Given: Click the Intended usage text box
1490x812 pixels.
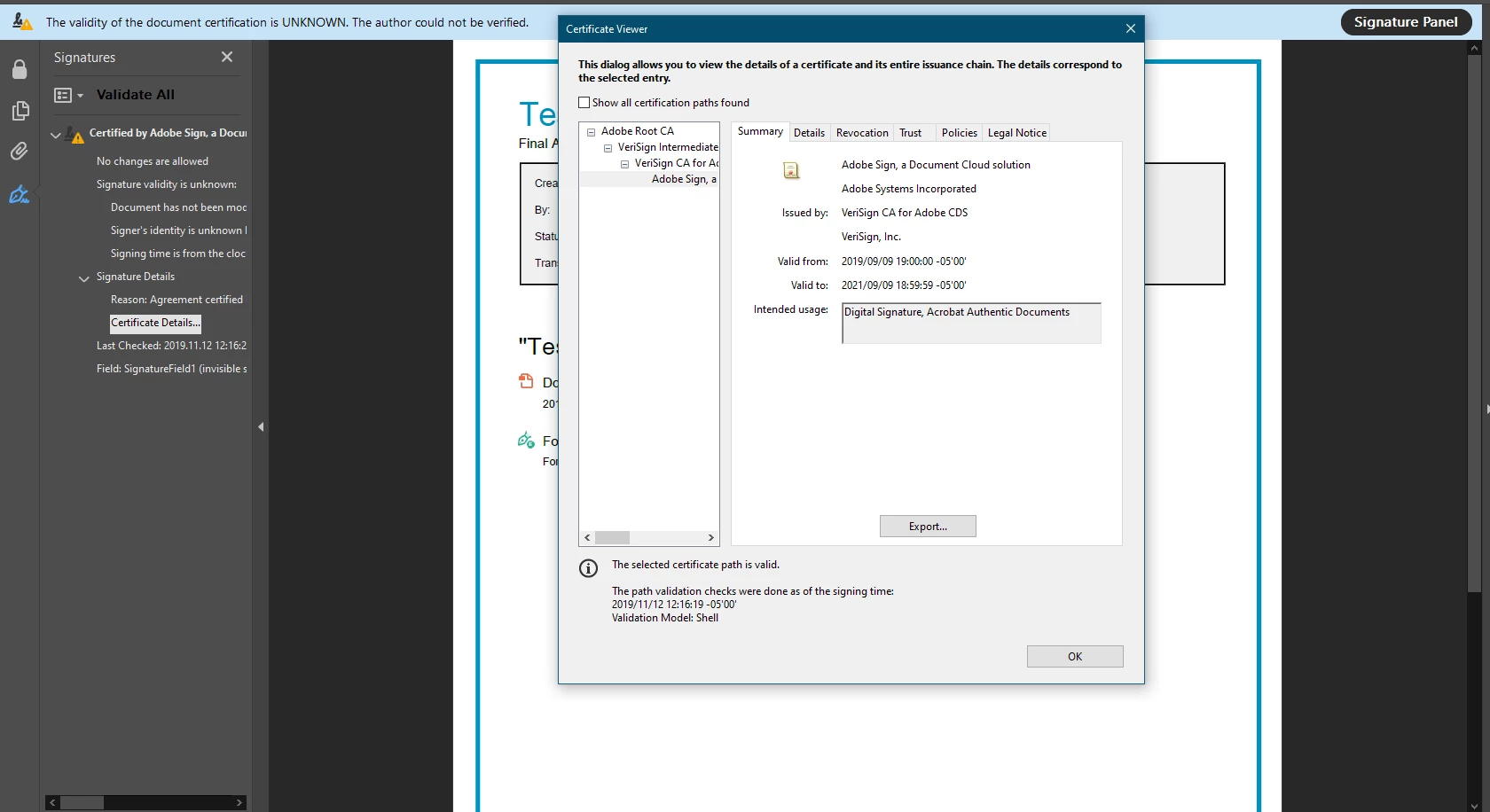Looking at the screenshot, I should point(971,324).
